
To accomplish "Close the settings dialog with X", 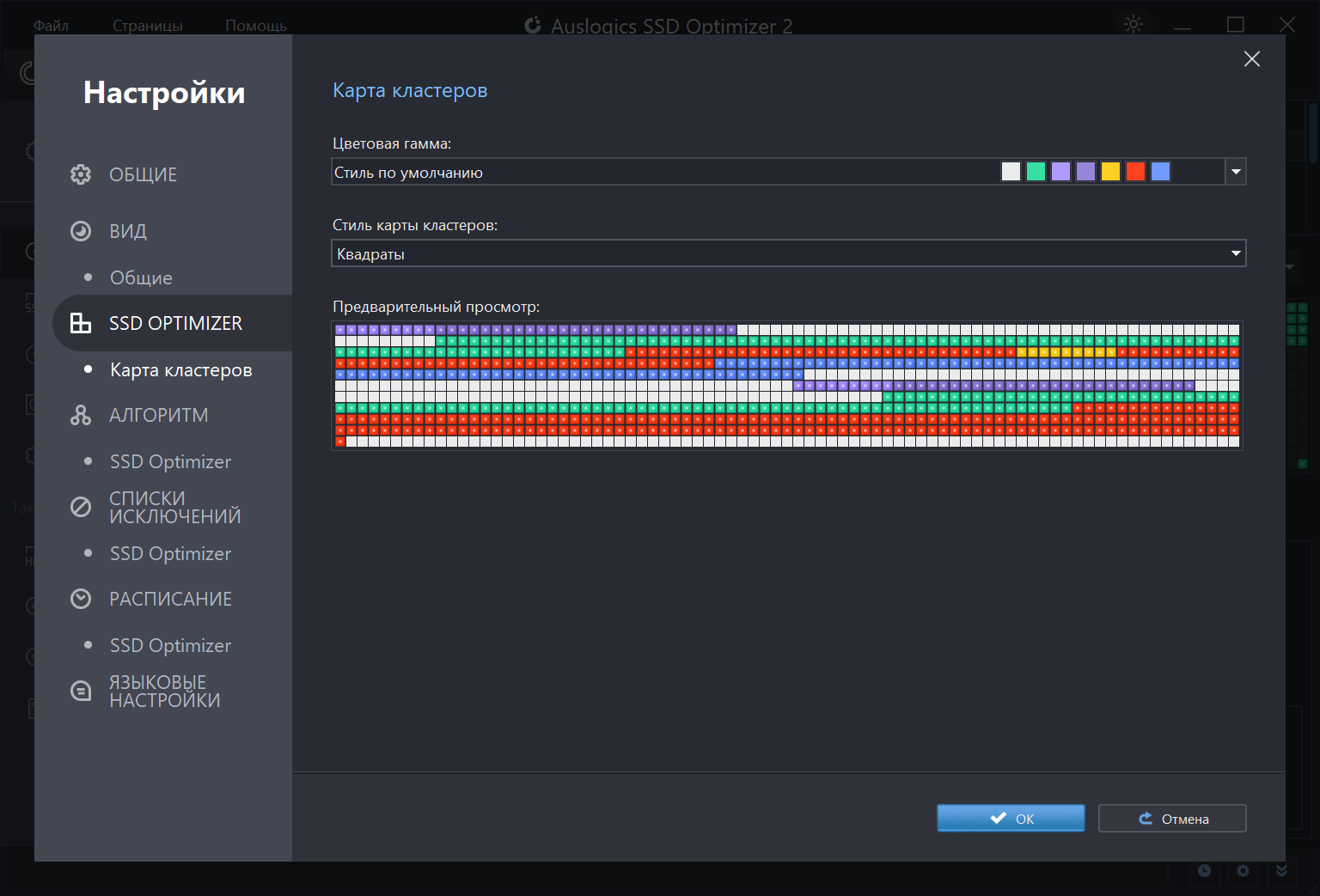I will (1251, 58).
